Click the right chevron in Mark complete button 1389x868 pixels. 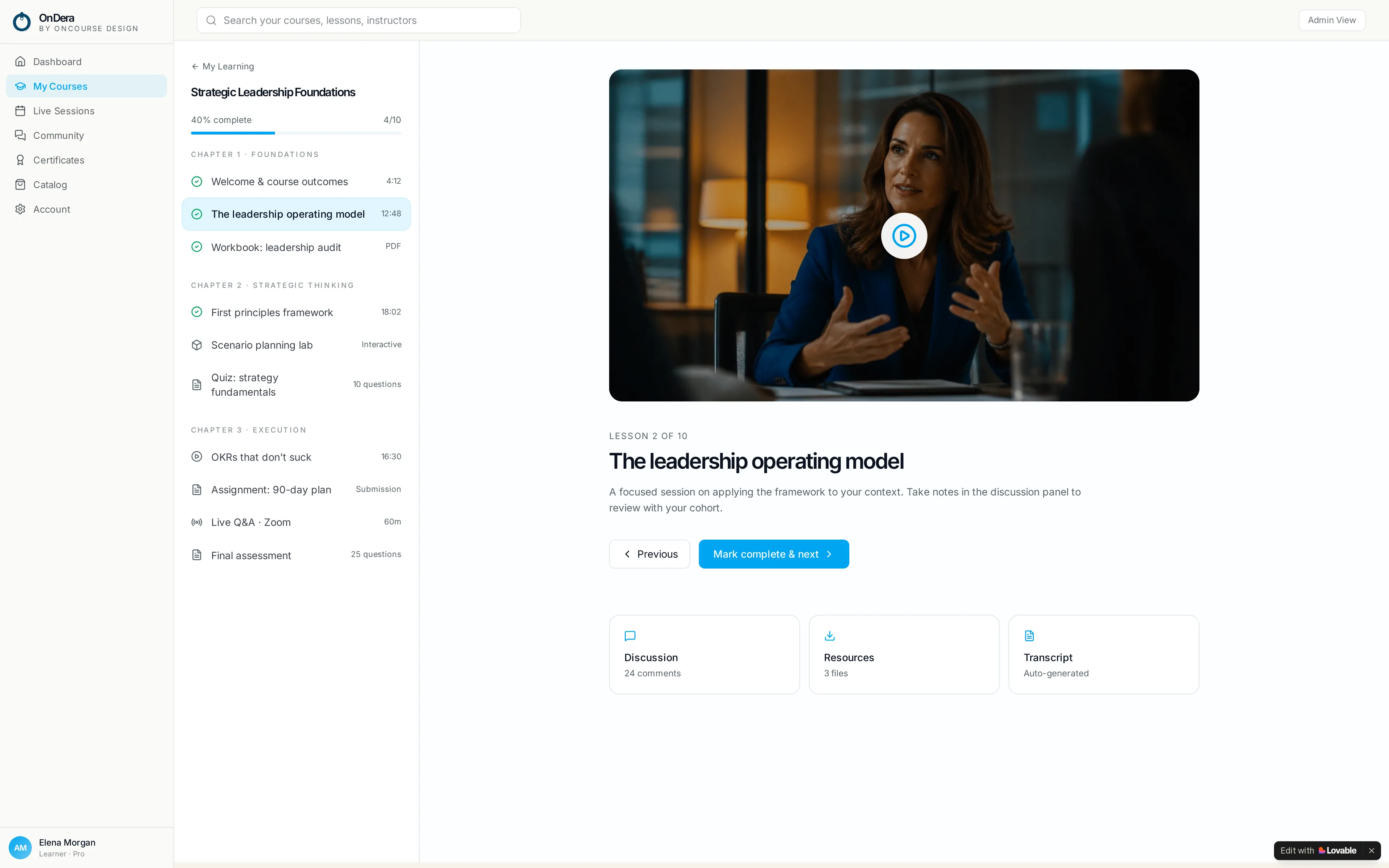coord(829,554)
